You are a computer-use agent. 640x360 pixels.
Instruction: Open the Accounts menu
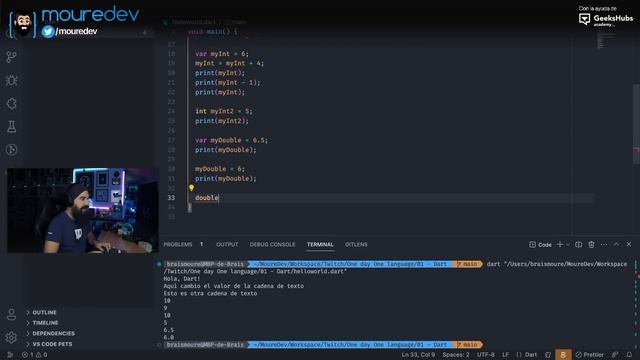click(11, 314)
